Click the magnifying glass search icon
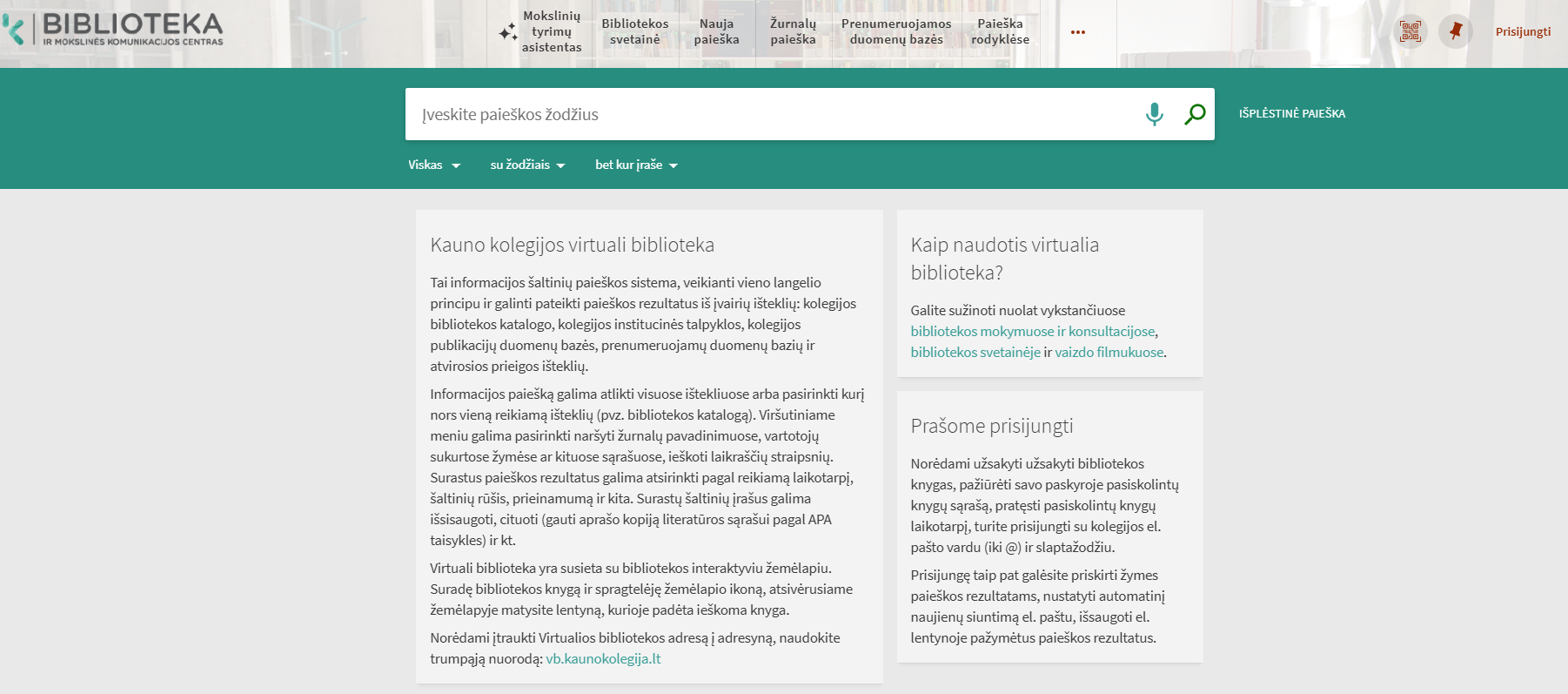Screen dimensions: 1568x694 click(x=1195, y=114)
